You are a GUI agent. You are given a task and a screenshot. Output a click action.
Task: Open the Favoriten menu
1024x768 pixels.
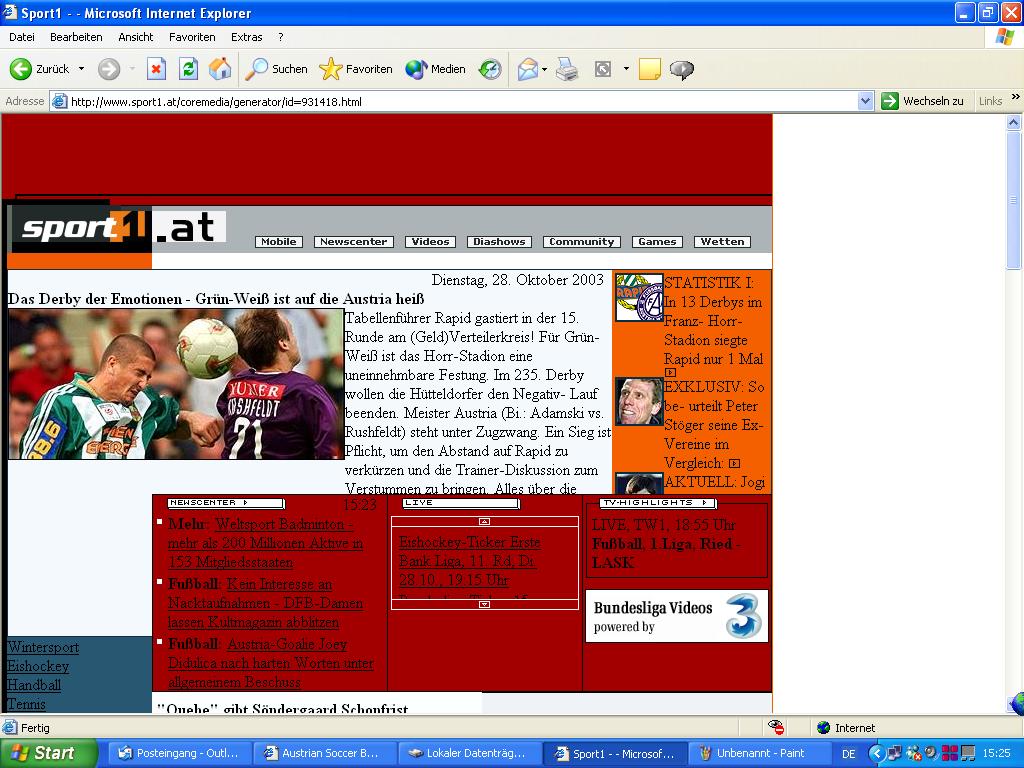click(192, 37)
